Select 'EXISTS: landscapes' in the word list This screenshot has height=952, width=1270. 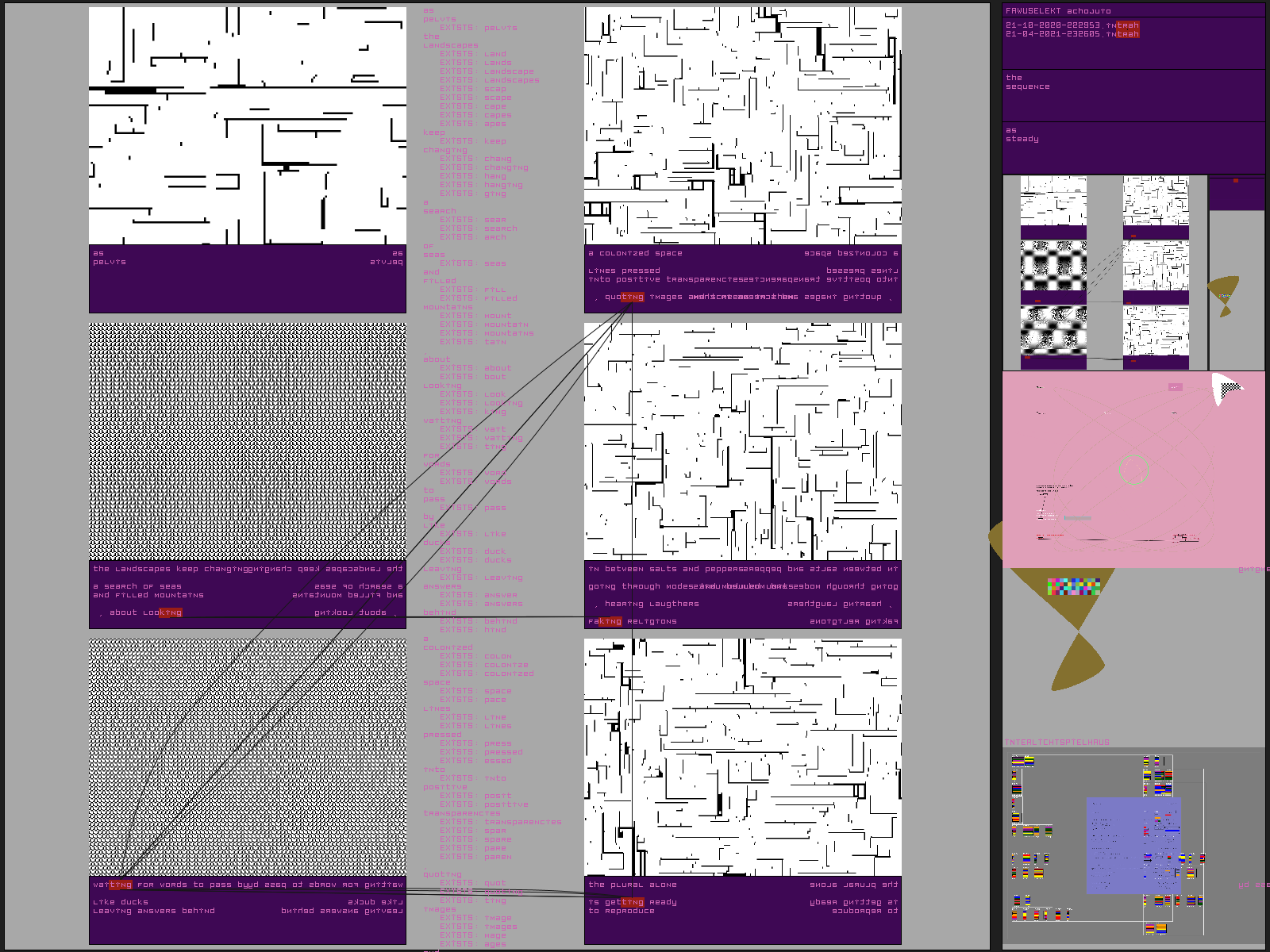point(490,80)
